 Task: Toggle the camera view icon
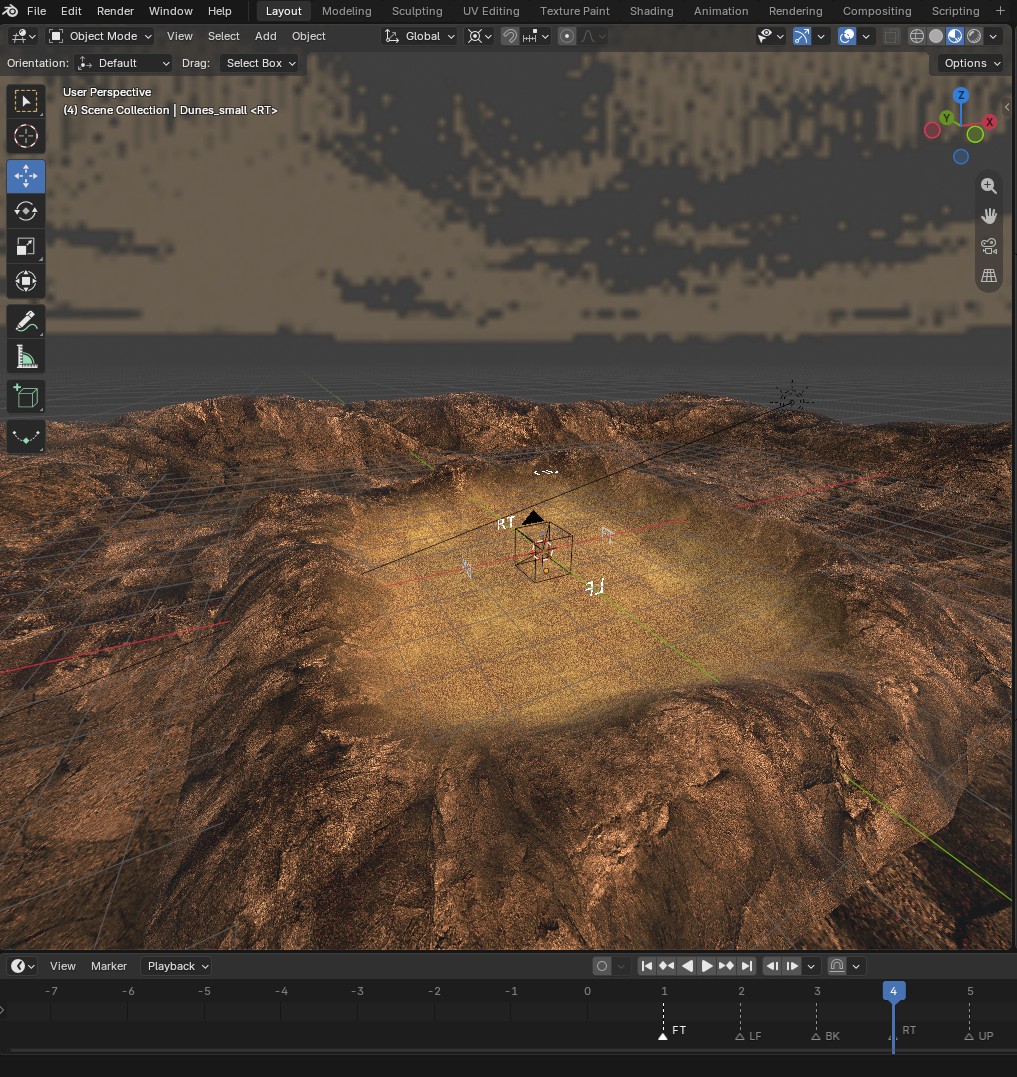pyautogui.click(x=988, y=246)
